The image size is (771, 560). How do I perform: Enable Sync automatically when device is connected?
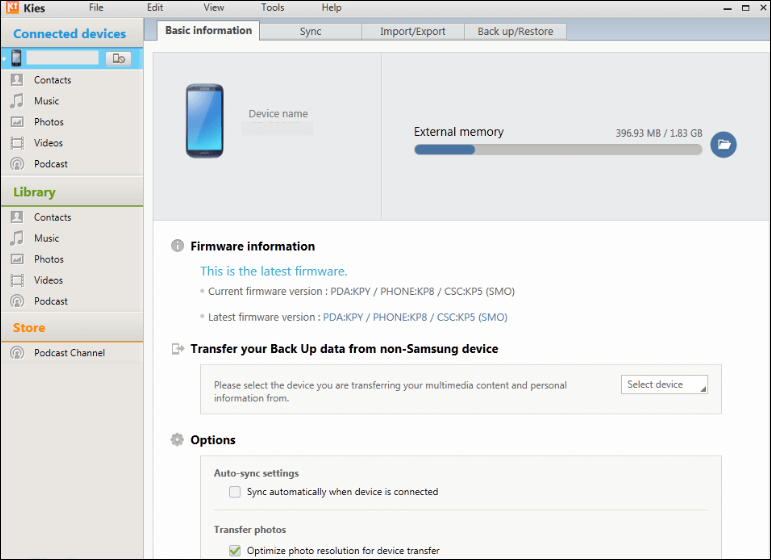click(x=235, y=492)
